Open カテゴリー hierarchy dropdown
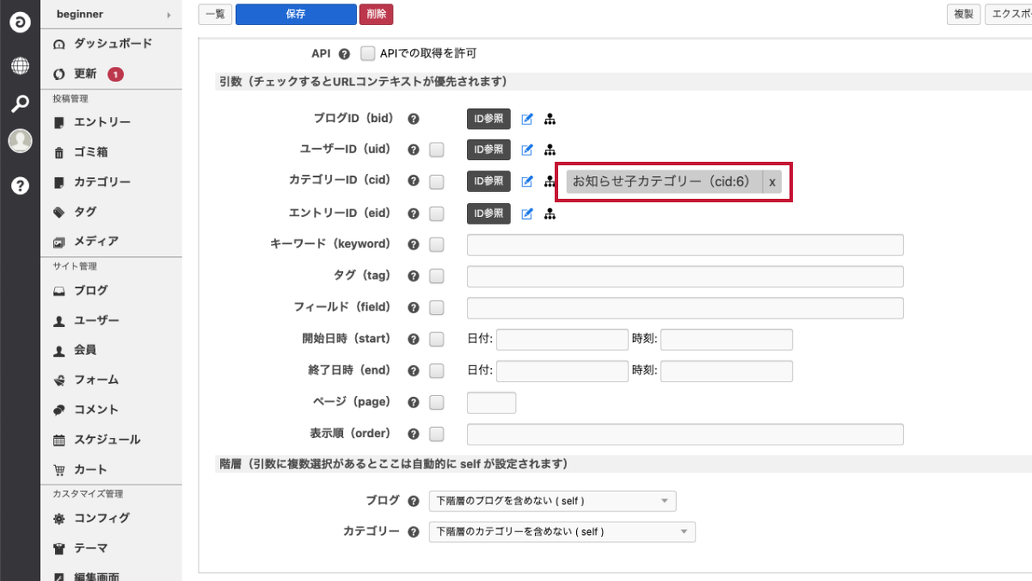The image size is (1032, 581). 561,532
